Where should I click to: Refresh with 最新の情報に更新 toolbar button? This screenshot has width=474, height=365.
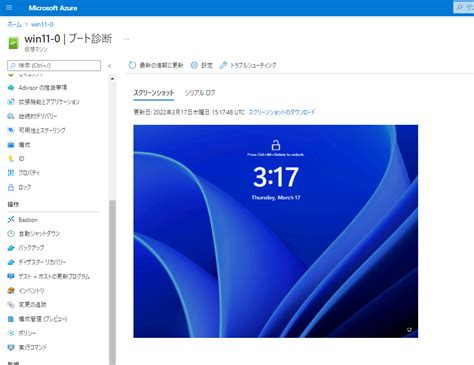(156, 65)
